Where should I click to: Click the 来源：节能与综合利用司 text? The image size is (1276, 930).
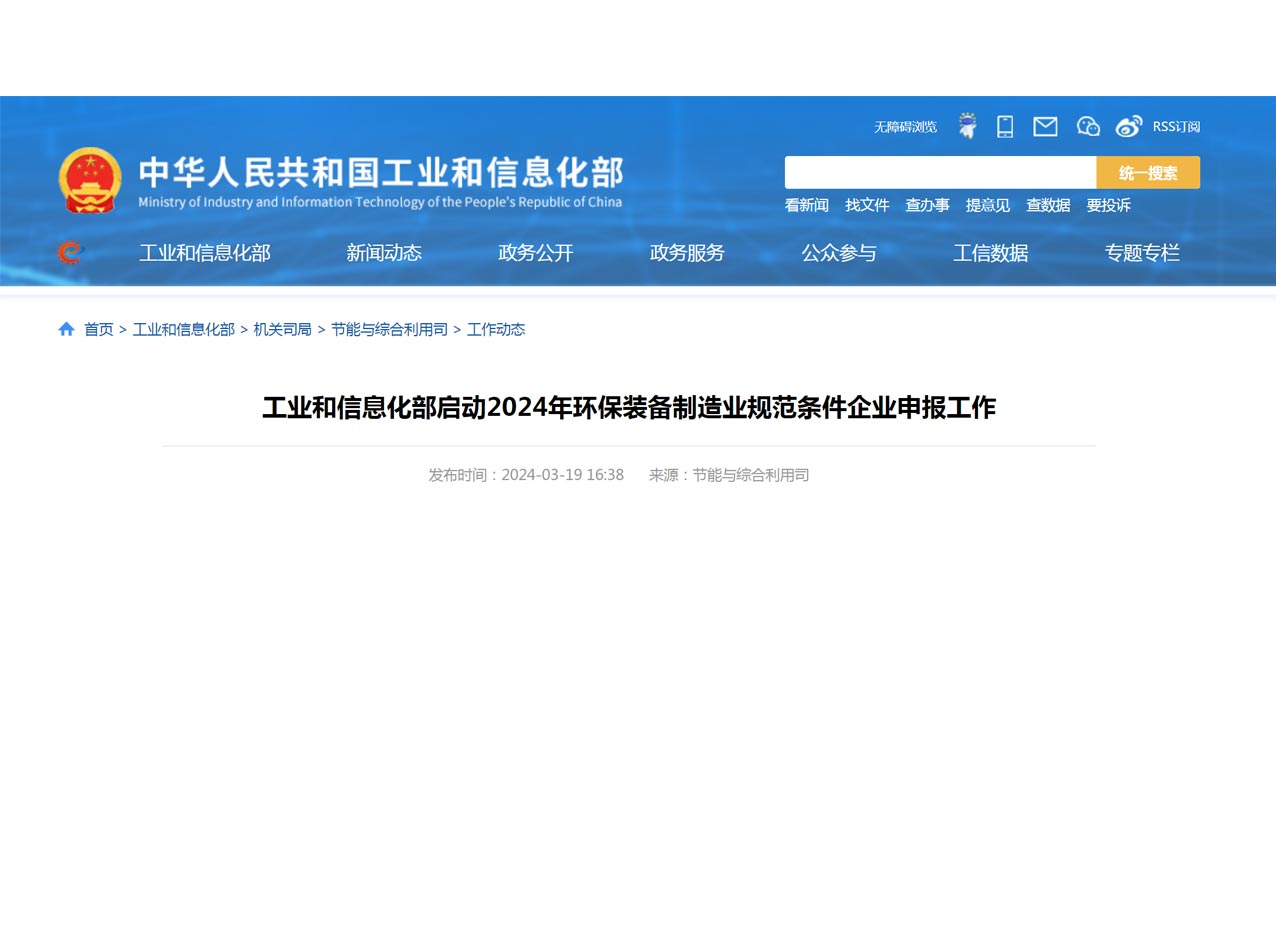[x=729, y=475]
